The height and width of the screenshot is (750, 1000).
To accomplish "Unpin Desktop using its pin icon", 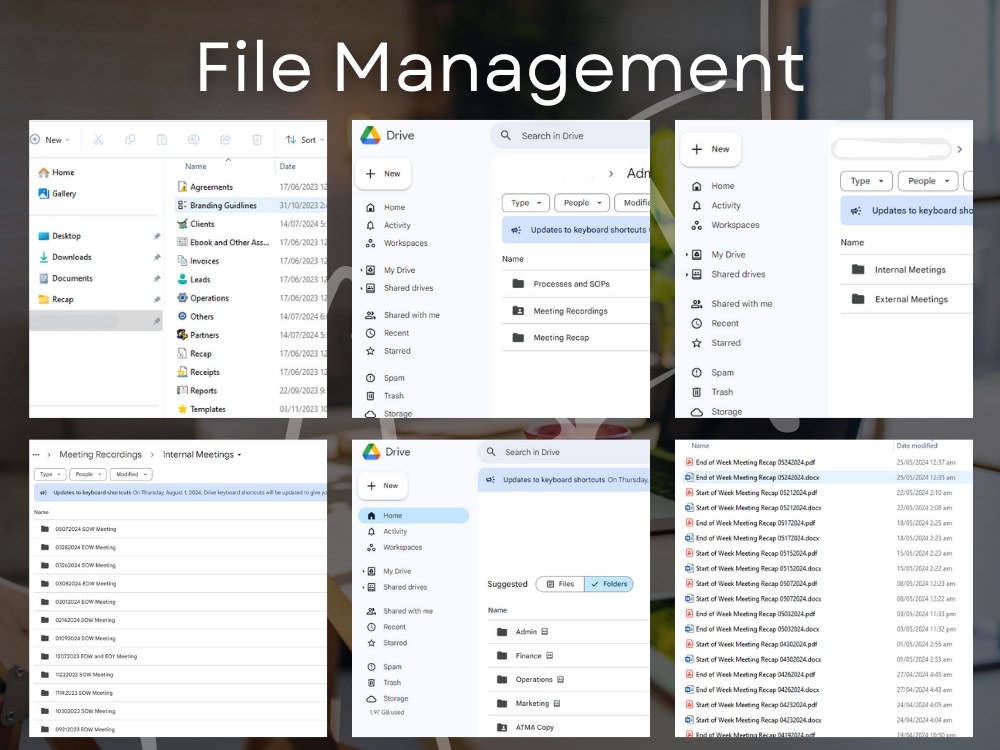I will (157, 236).
